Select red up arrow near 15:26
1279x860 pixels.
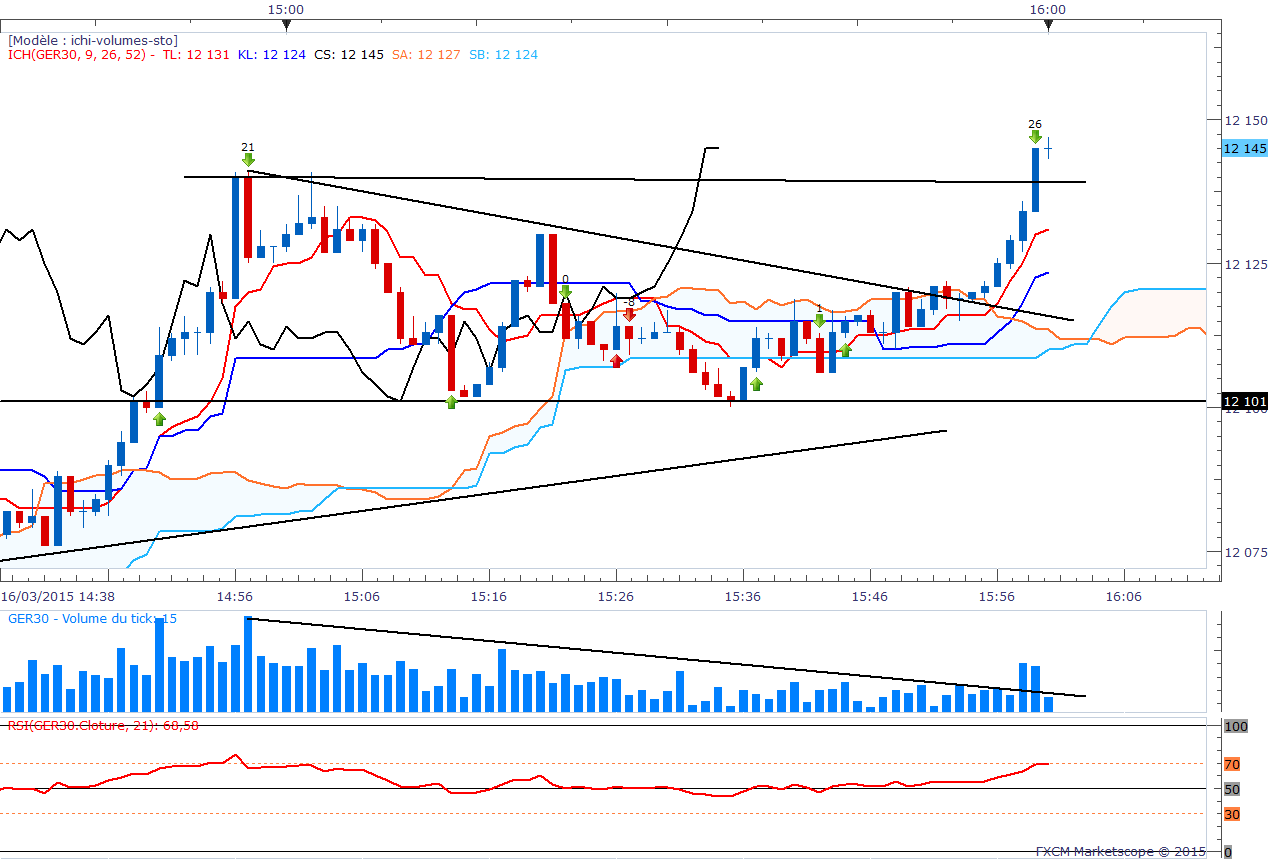[617, 360]
